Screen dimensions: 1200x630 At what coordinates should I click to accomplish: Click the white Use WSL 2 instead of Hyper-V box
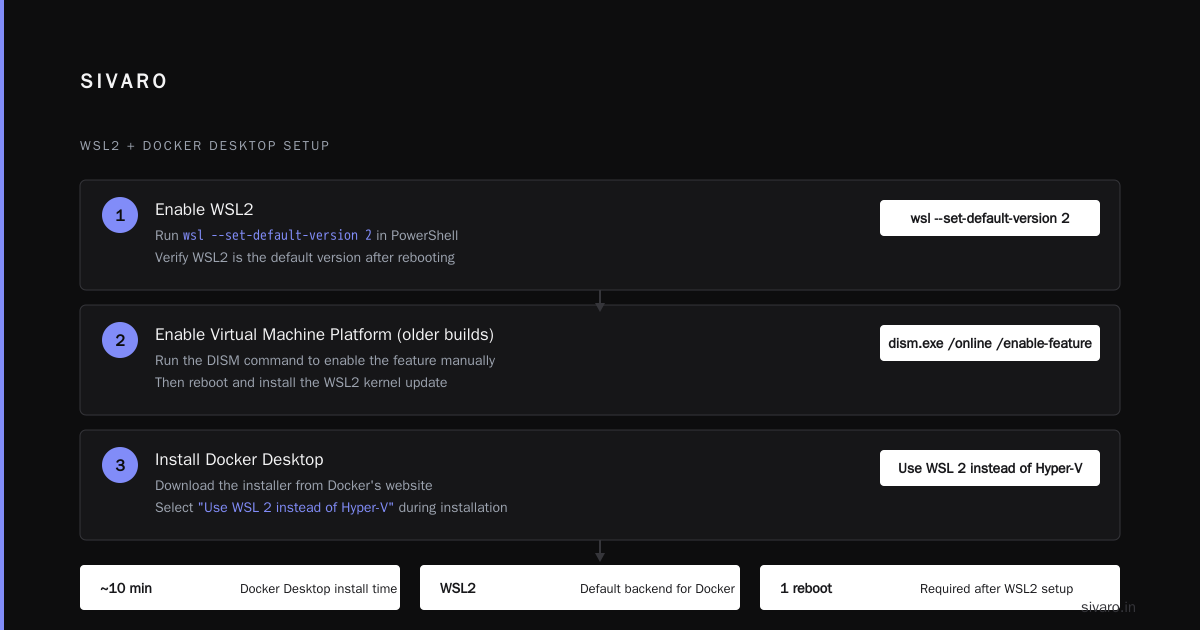[990, 468]
